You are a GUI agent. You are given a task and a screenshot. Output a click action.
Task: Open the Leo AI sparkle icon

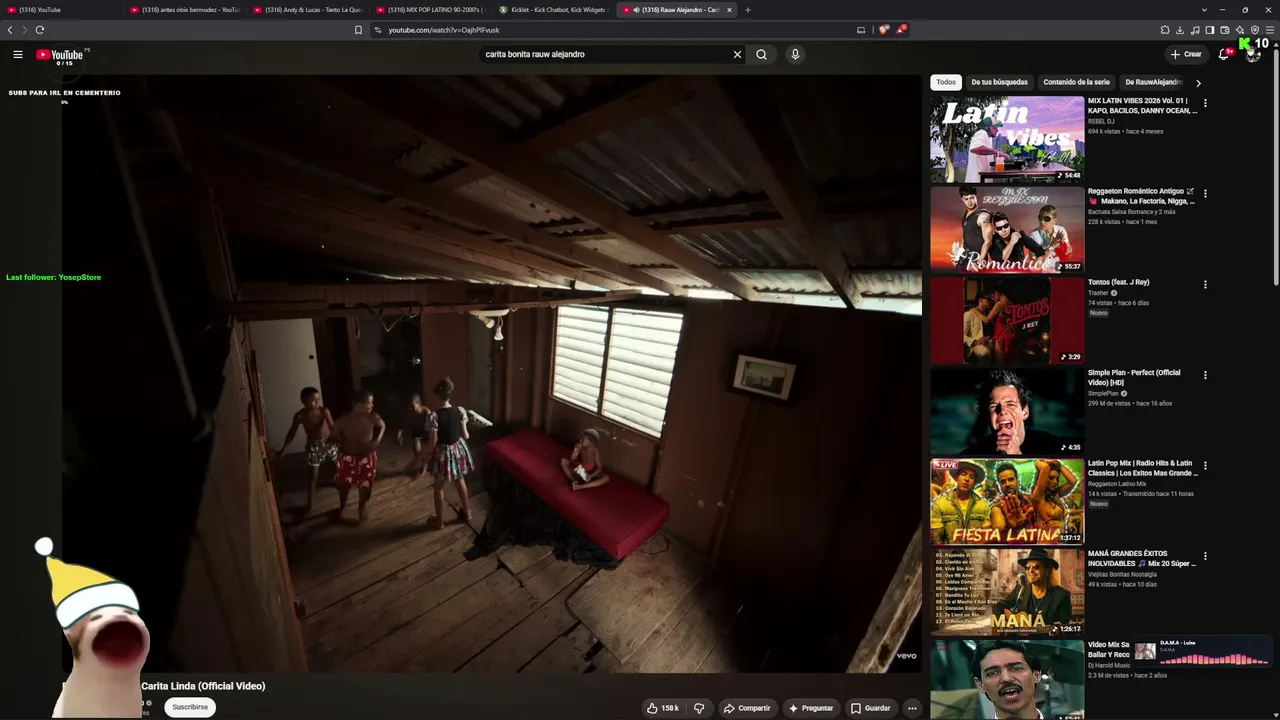tap(1240, 30)
